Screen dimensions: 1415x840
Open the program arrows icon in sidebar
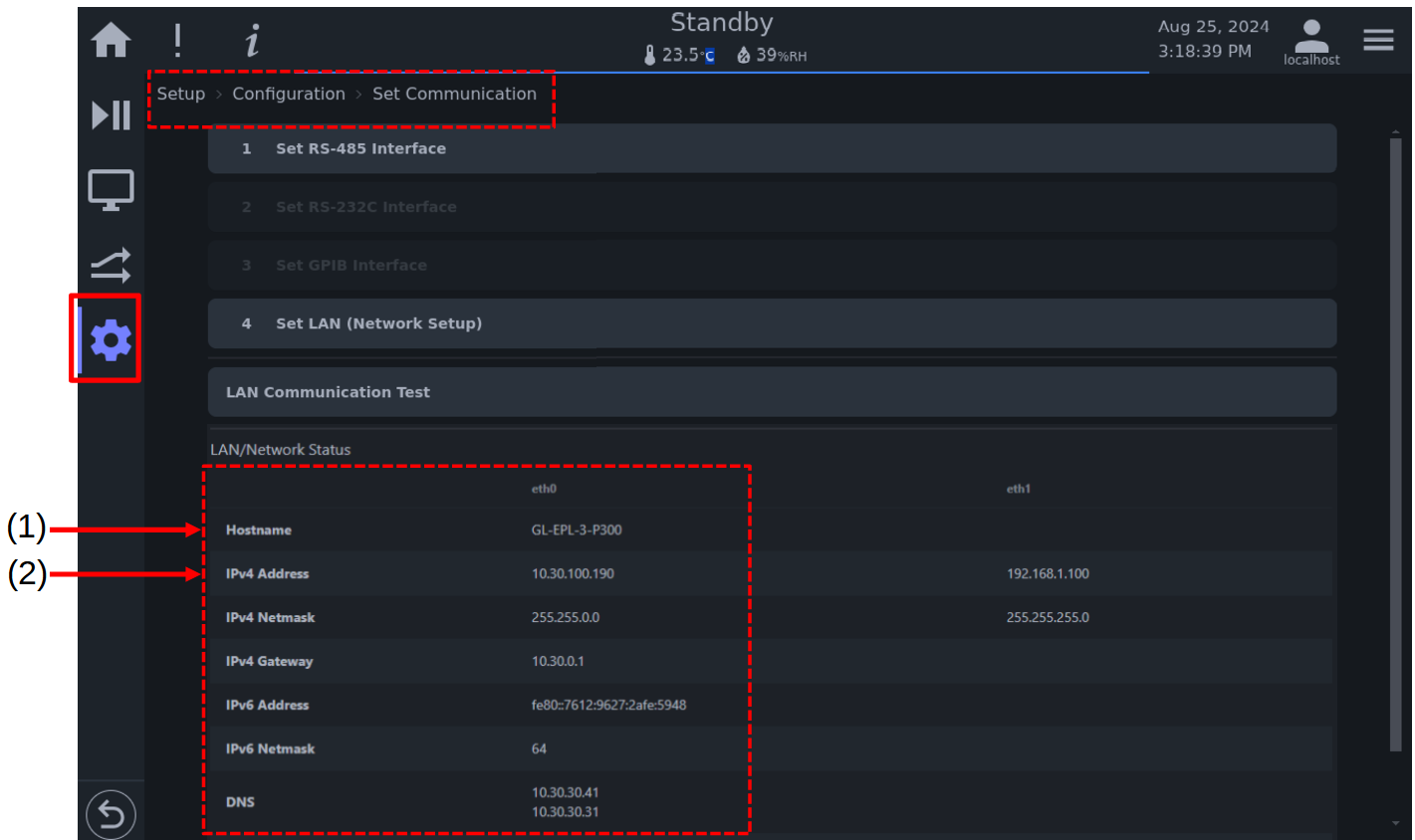pyautogui.click(x=111, y=265)
